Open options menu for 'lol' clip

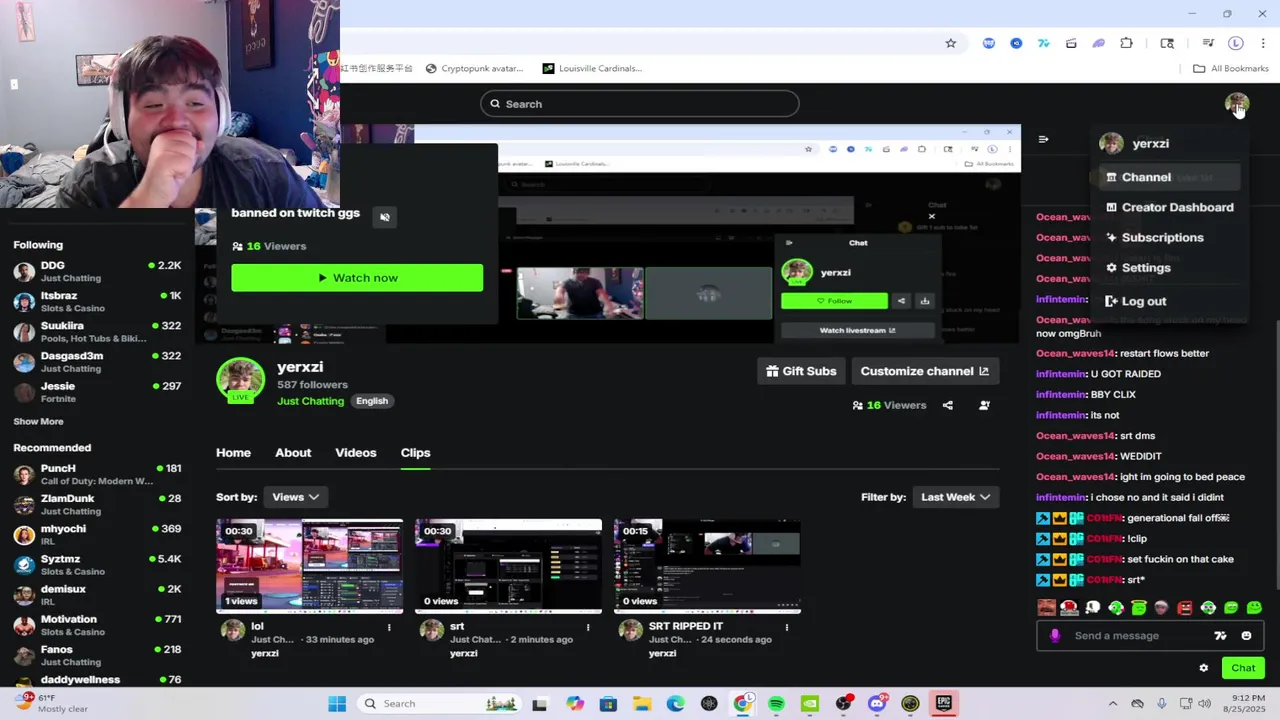pyautogui.click(x=389, y=627)
